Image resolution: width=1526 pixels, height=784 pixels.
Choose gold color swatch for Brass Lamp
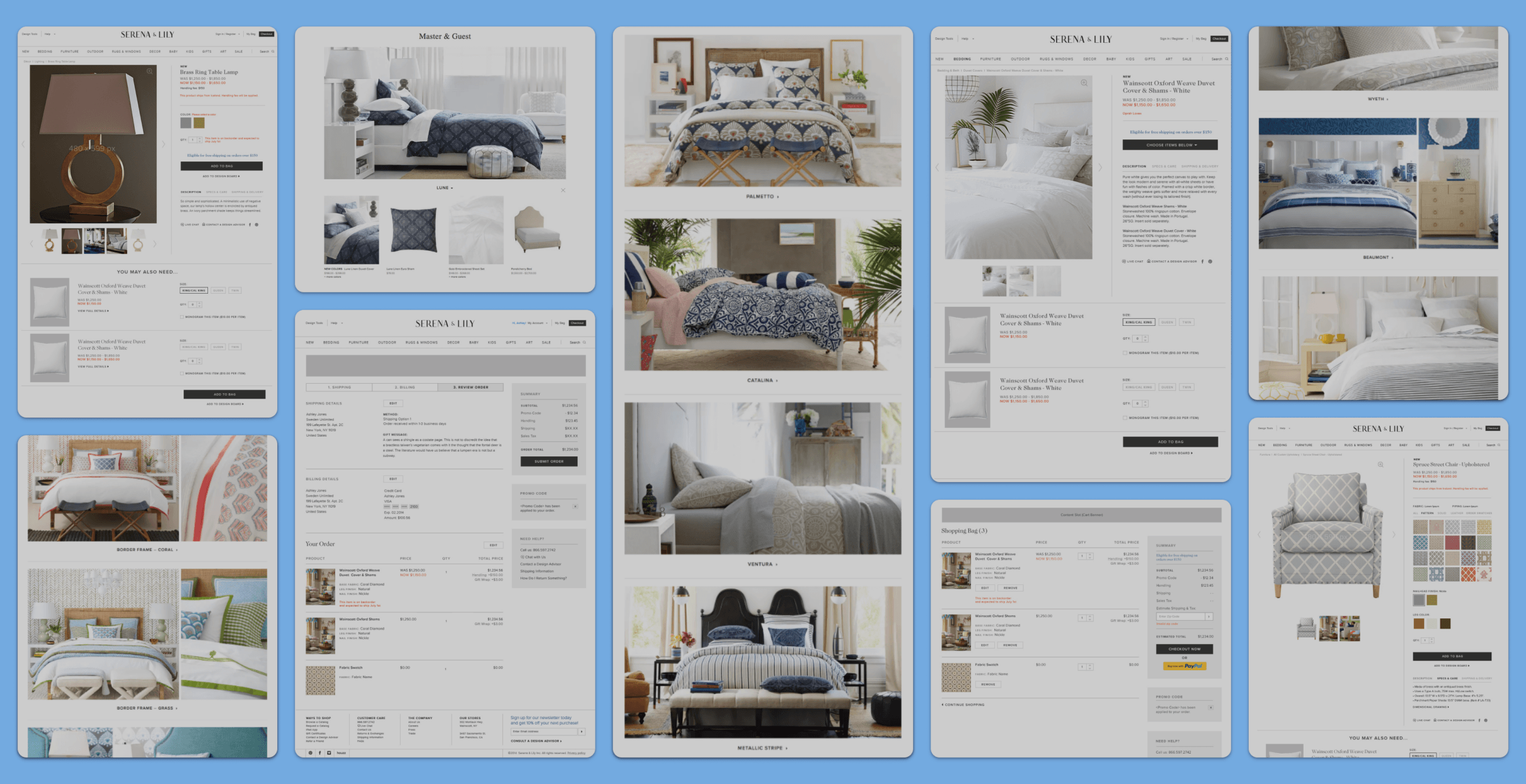pos(199,123)
